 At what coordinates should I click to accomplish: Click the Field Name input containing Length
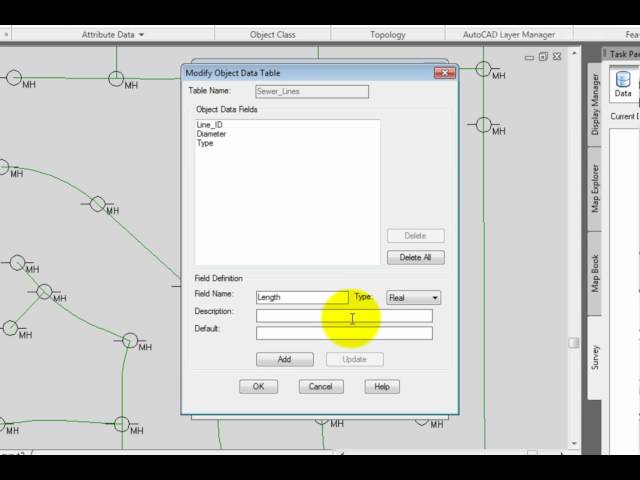302,297
